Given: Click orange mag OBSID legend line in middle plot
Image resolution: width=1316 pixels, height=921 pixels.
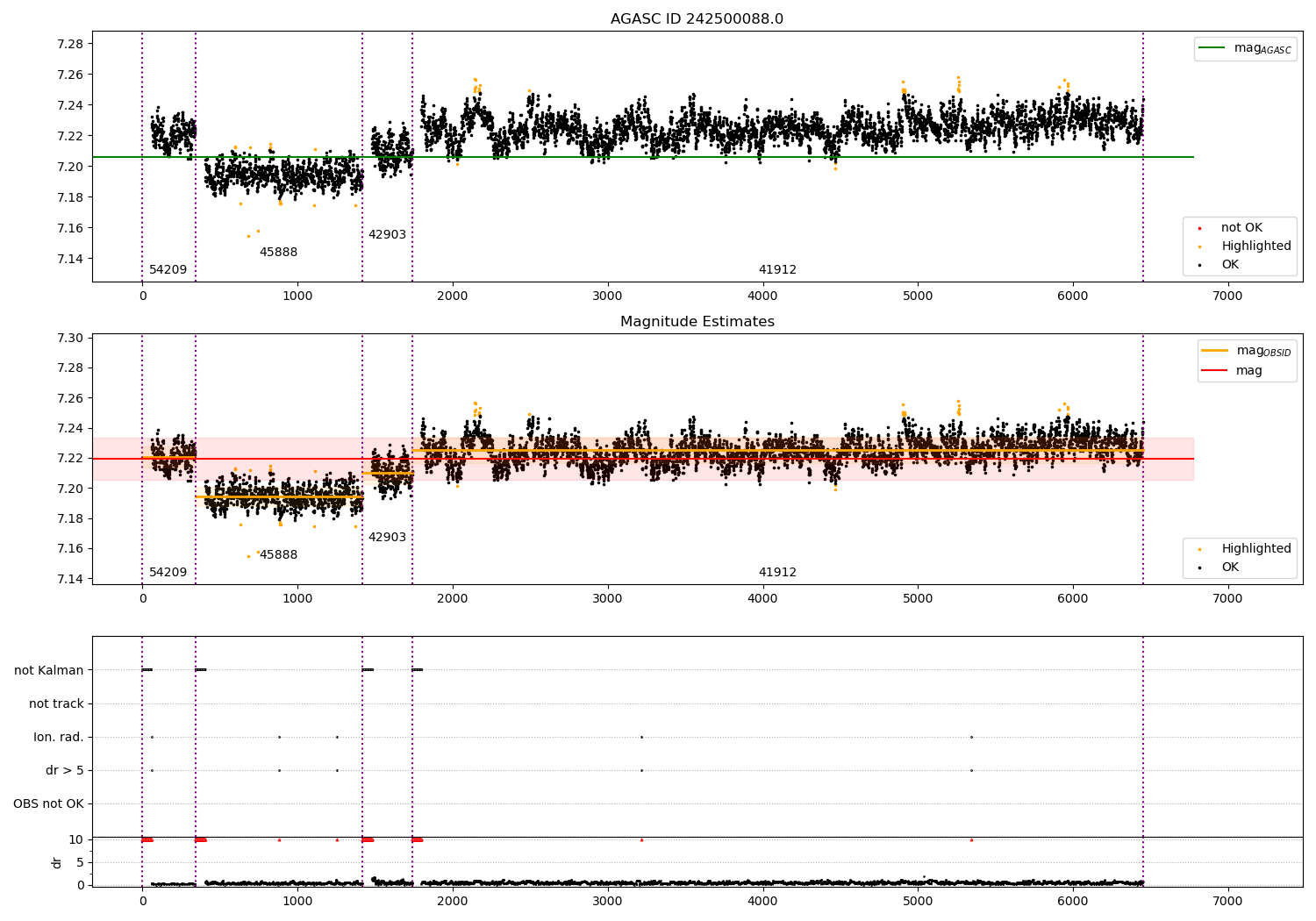Looking at the screenshot, I should pyautogui.click(x=1215, y=351).
